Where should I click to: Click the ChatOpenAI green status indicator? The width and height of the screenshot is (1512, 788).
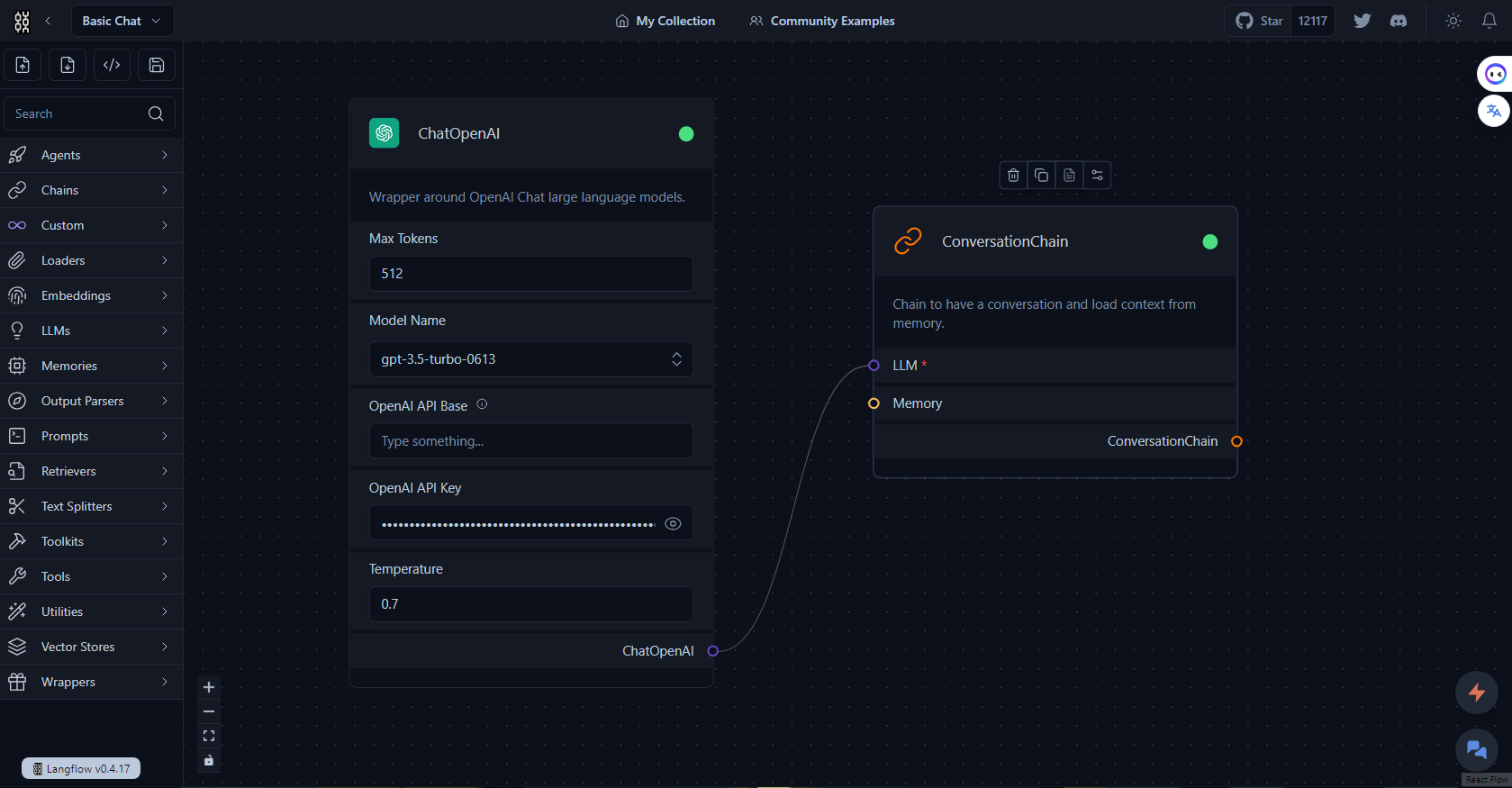686,134
